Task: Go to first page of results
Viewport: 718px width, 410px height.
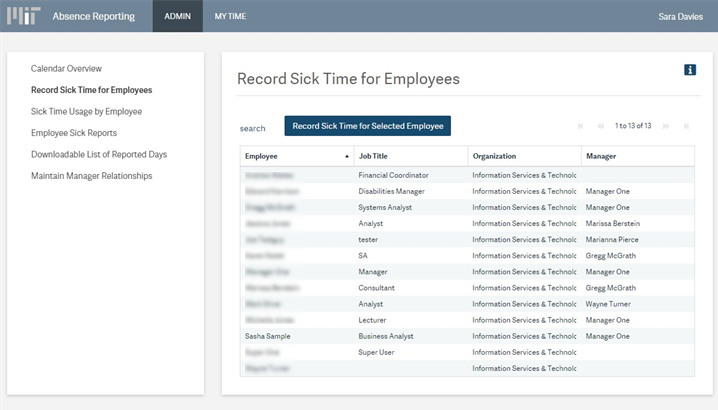Action: coord(580,126)
